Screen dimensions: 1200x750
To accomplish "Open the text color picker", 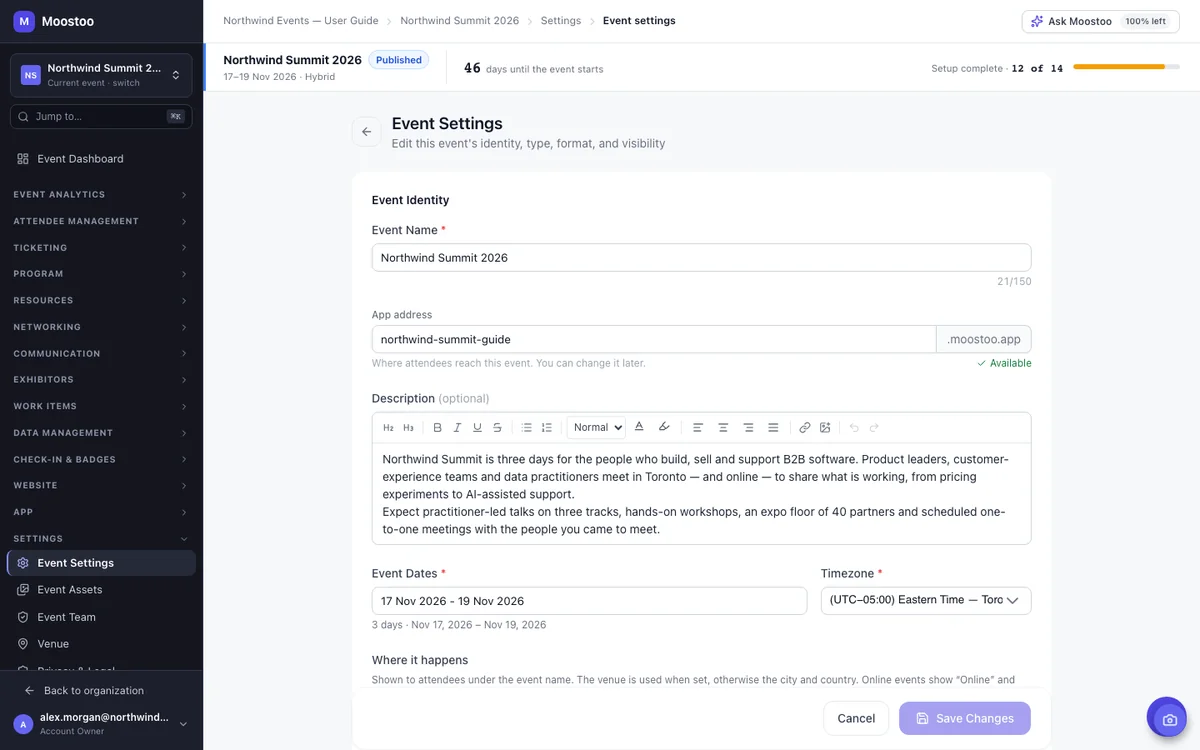I will tap(639, 428).
